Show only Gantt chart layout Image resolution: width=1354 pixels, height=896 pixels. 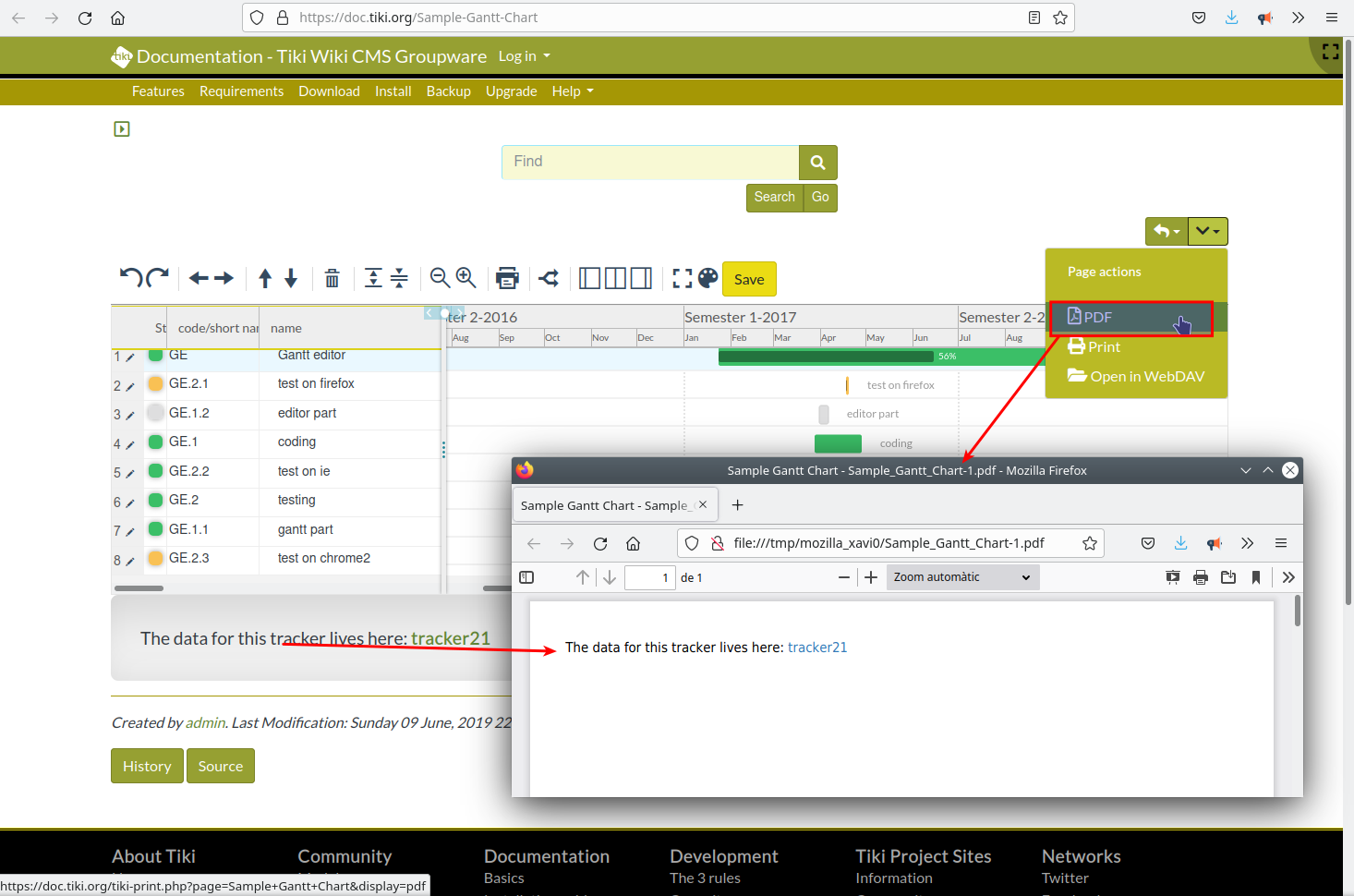point(641,278)
